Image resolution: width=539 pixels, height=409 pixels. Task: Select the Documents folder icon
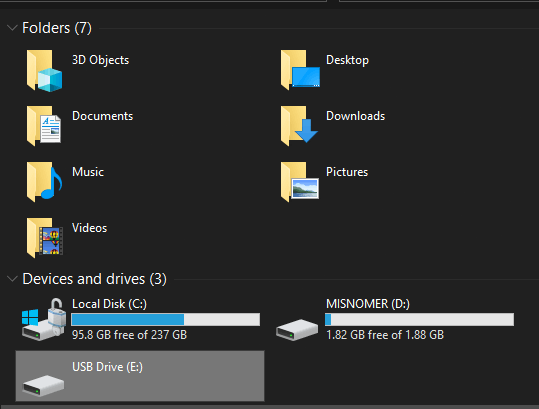point(44,126)
